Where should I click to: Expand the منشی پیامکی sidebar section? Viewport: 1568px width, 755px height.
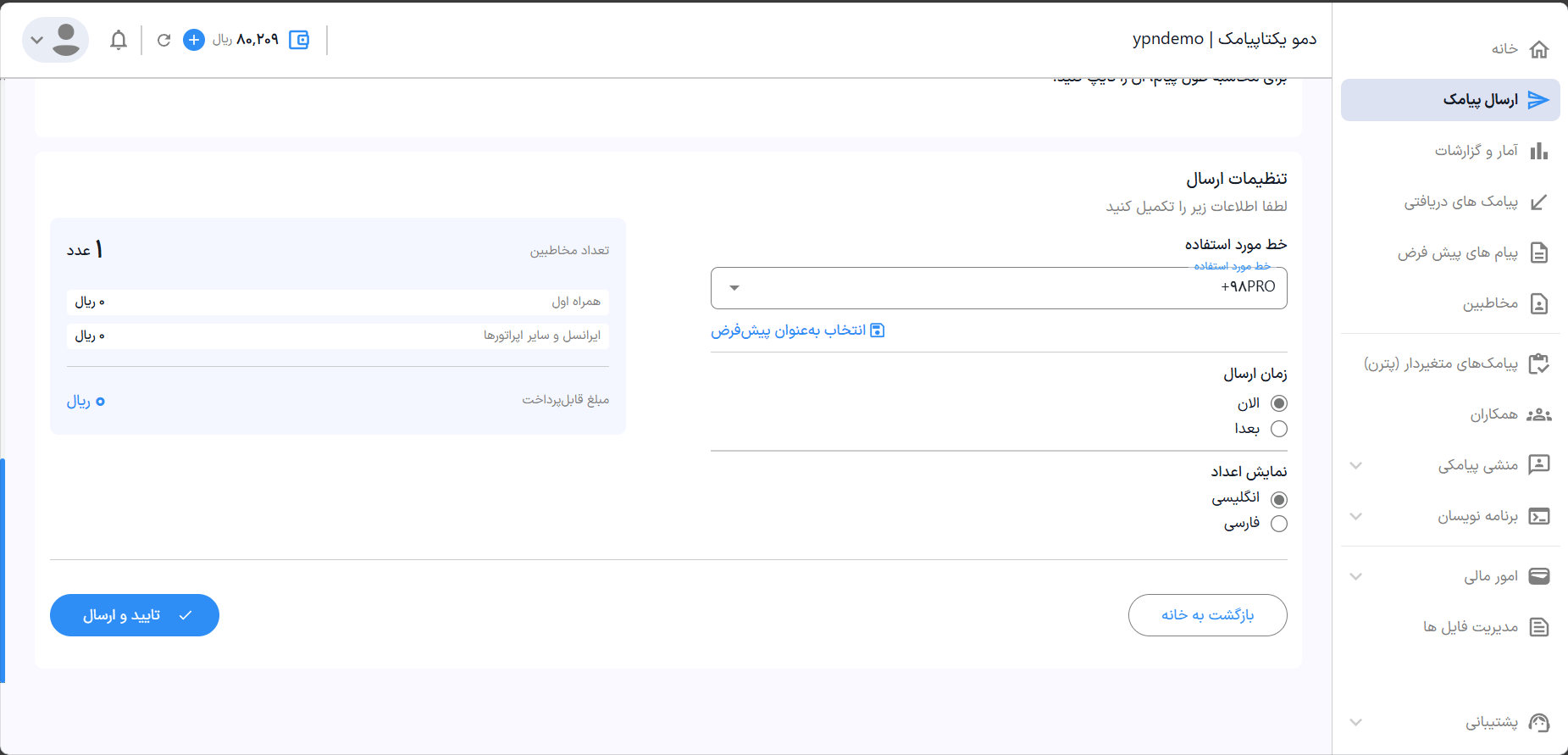[x=1356, y=465]
